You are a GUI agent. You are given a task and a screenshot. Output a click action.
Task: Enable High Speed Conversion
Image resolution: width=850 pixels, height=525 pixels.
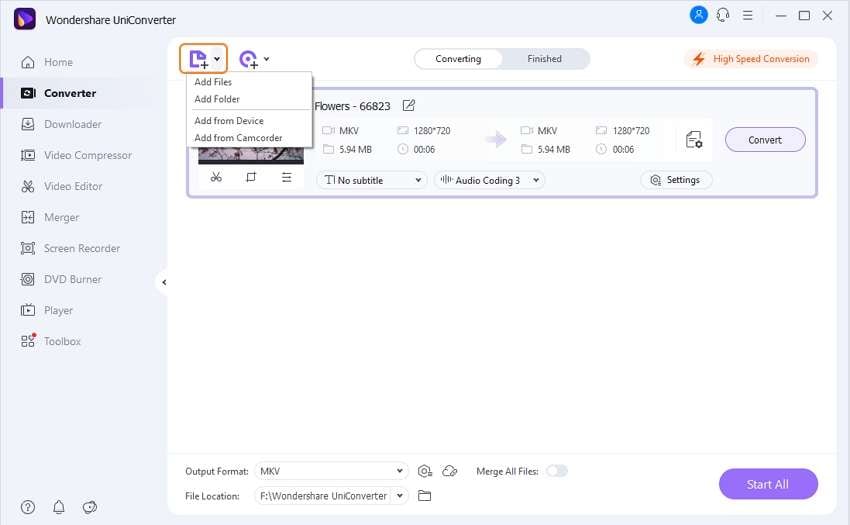click(x=751, y=59)
